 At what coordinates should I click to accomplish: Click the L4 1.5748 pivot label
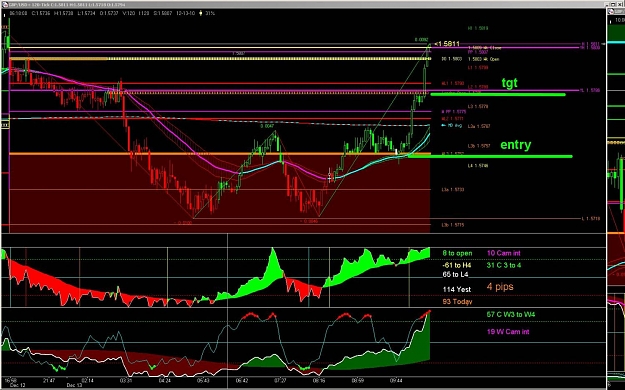tap(478, 165)
